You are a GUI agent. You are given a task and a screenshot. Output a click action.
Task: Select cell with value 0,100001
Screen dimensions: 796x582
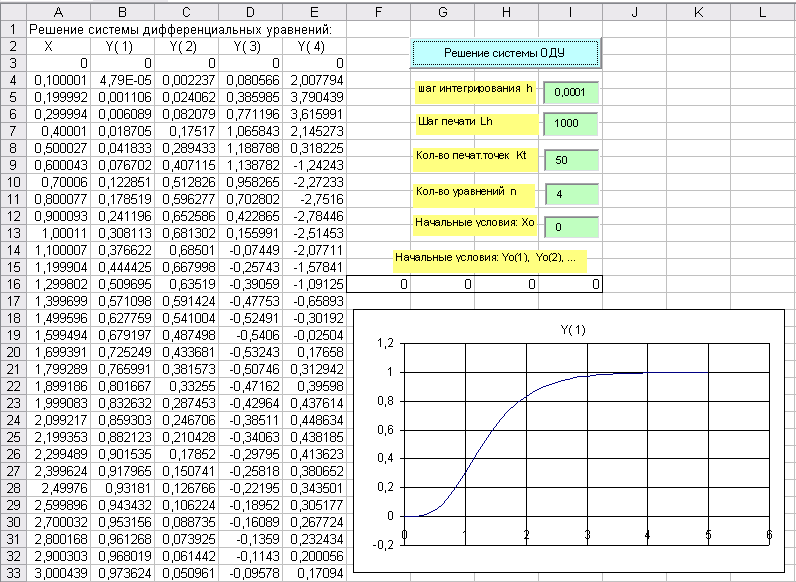coord(58,80)
